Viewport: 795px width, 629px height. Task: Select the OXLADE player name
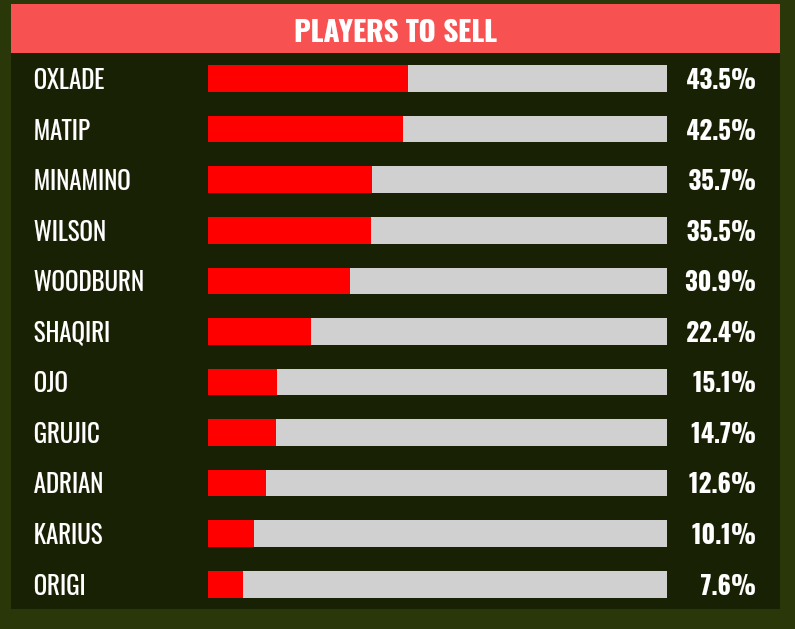tap(69, 79)
